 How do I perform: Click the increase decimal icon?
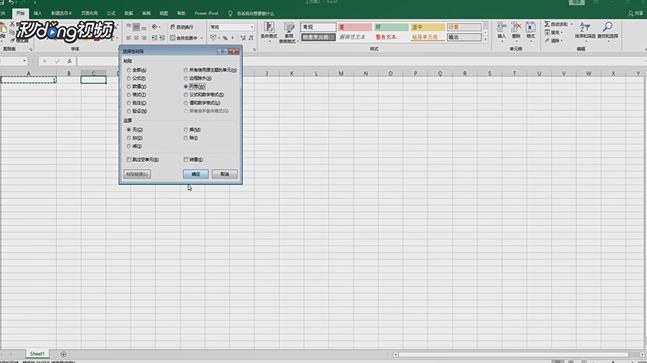click(x=243, y=38)
